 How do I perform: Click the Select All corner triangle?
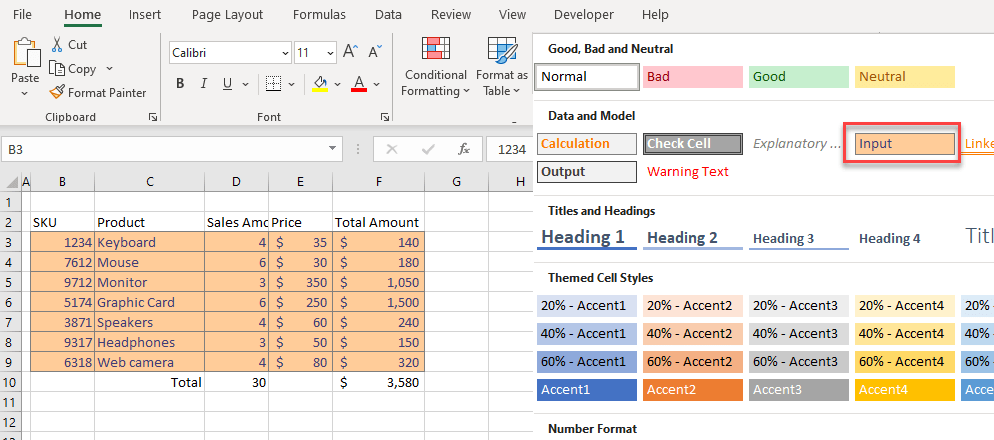click(11, 183)
